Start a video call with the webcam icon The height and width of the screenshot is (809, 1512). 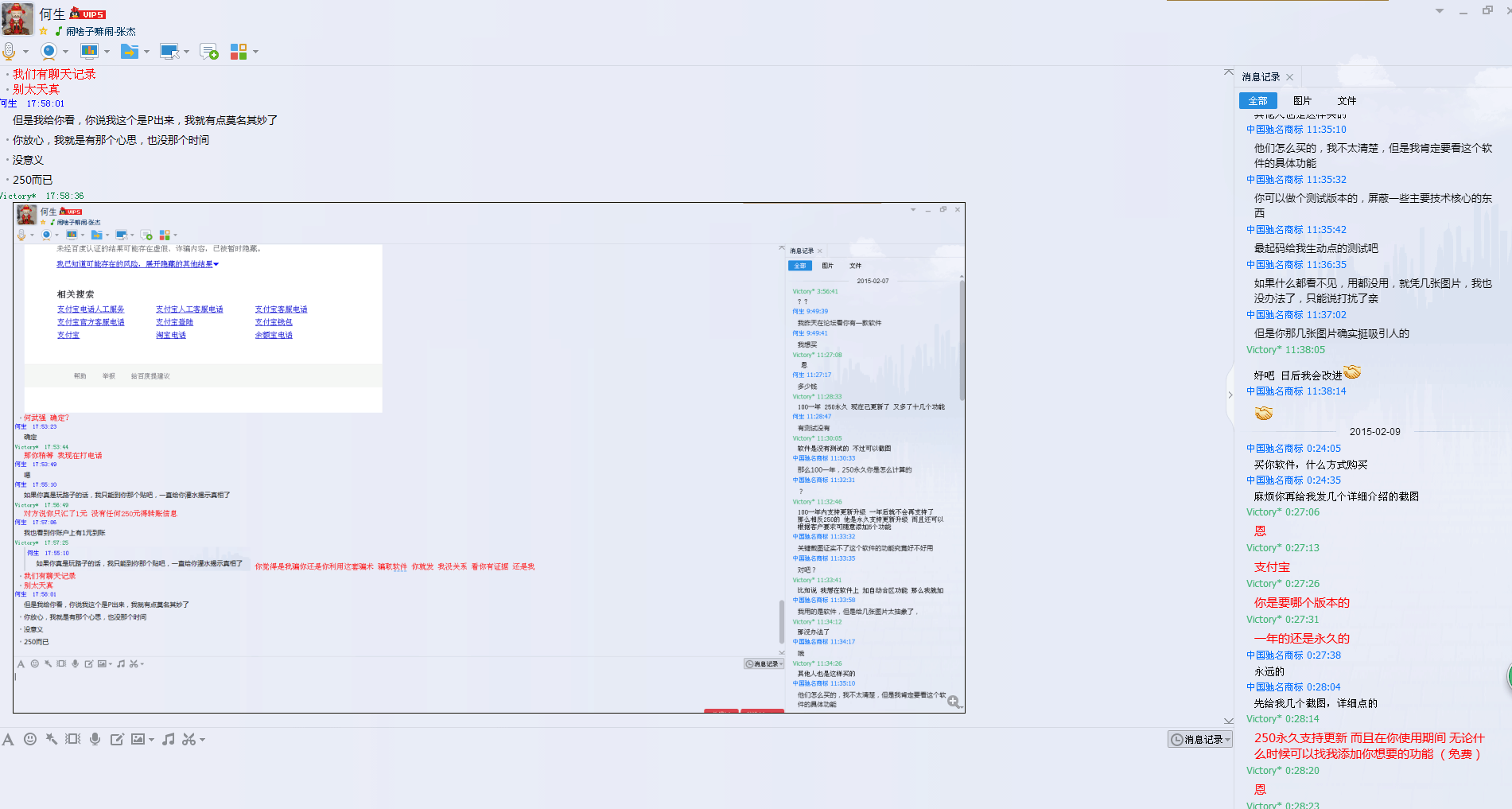click(x=49, y=52)
